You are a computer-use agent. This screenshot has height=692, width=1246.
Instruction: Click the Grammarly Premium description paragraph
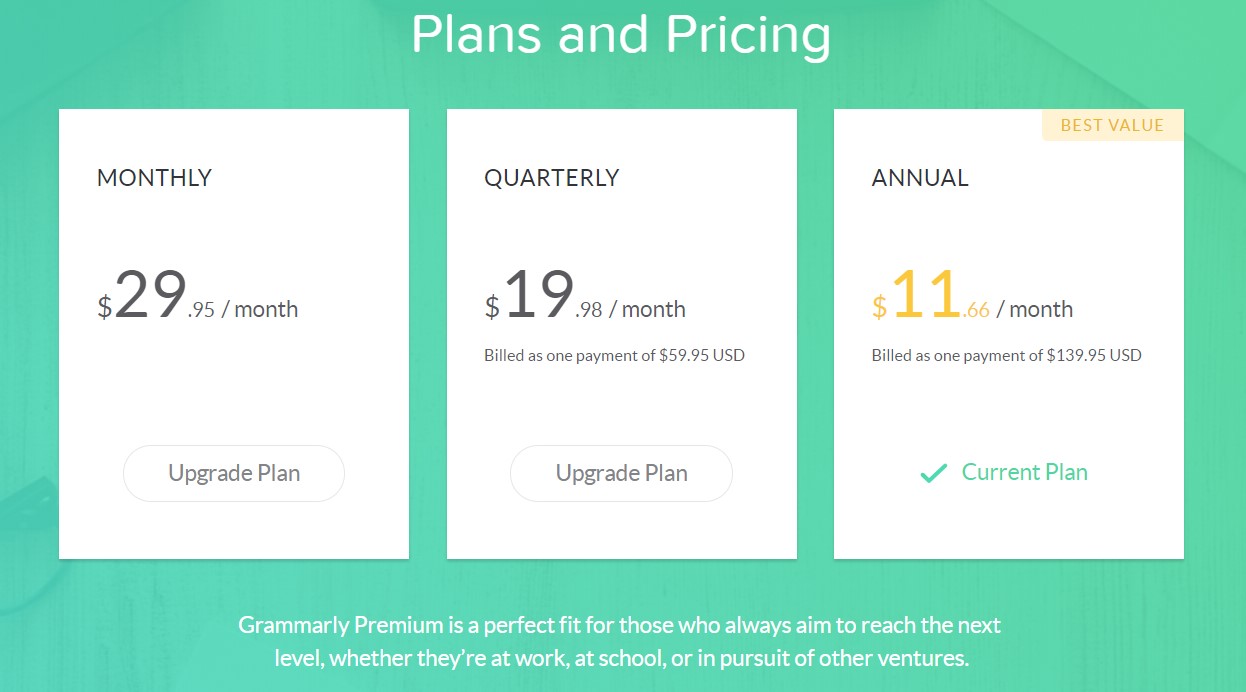pos(621,642)
